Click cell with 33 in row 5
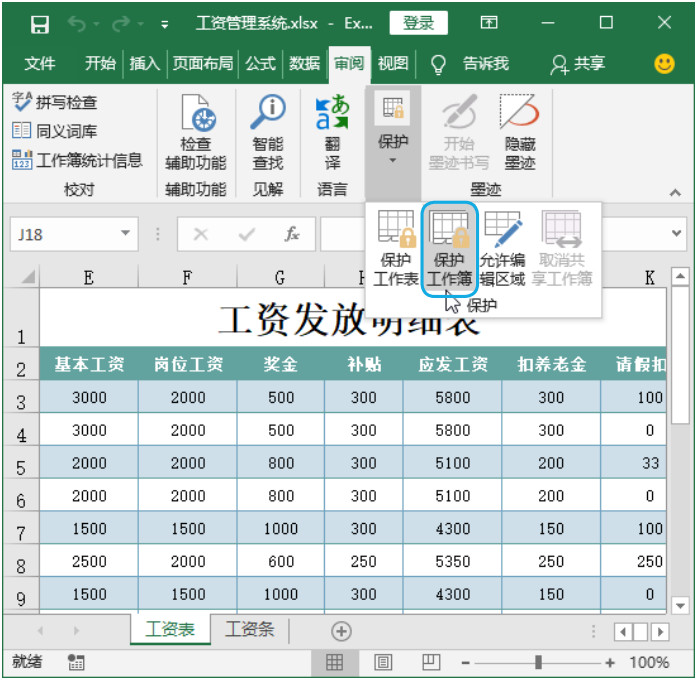Screen dimensions: 697x681 pyautogui.click(x=634, y=463)
